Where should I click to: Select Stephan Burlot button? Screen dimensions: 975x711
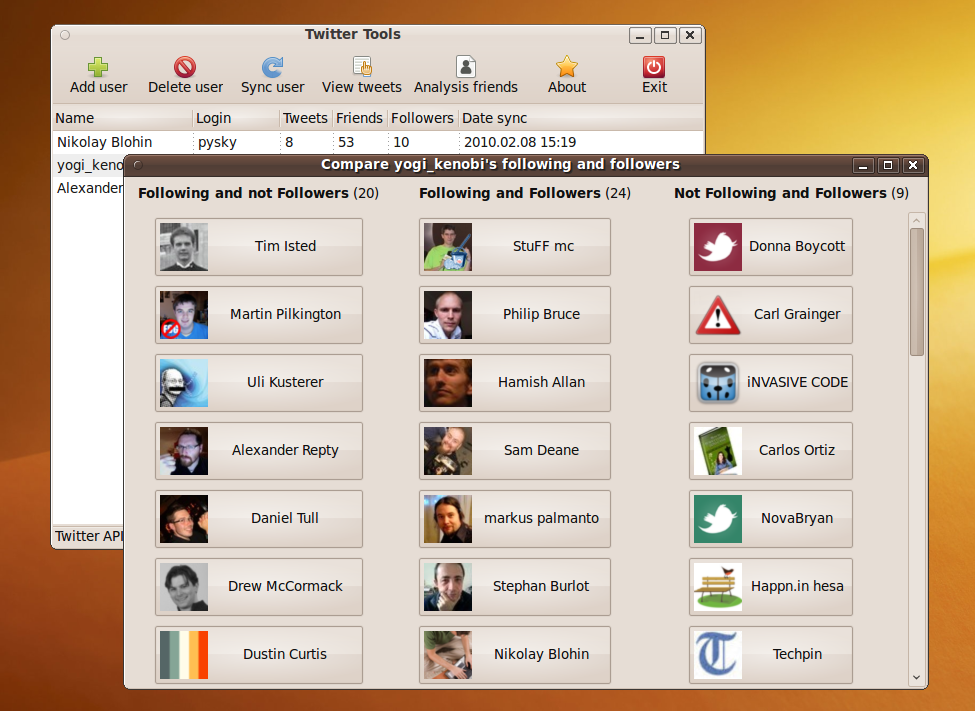515,586
